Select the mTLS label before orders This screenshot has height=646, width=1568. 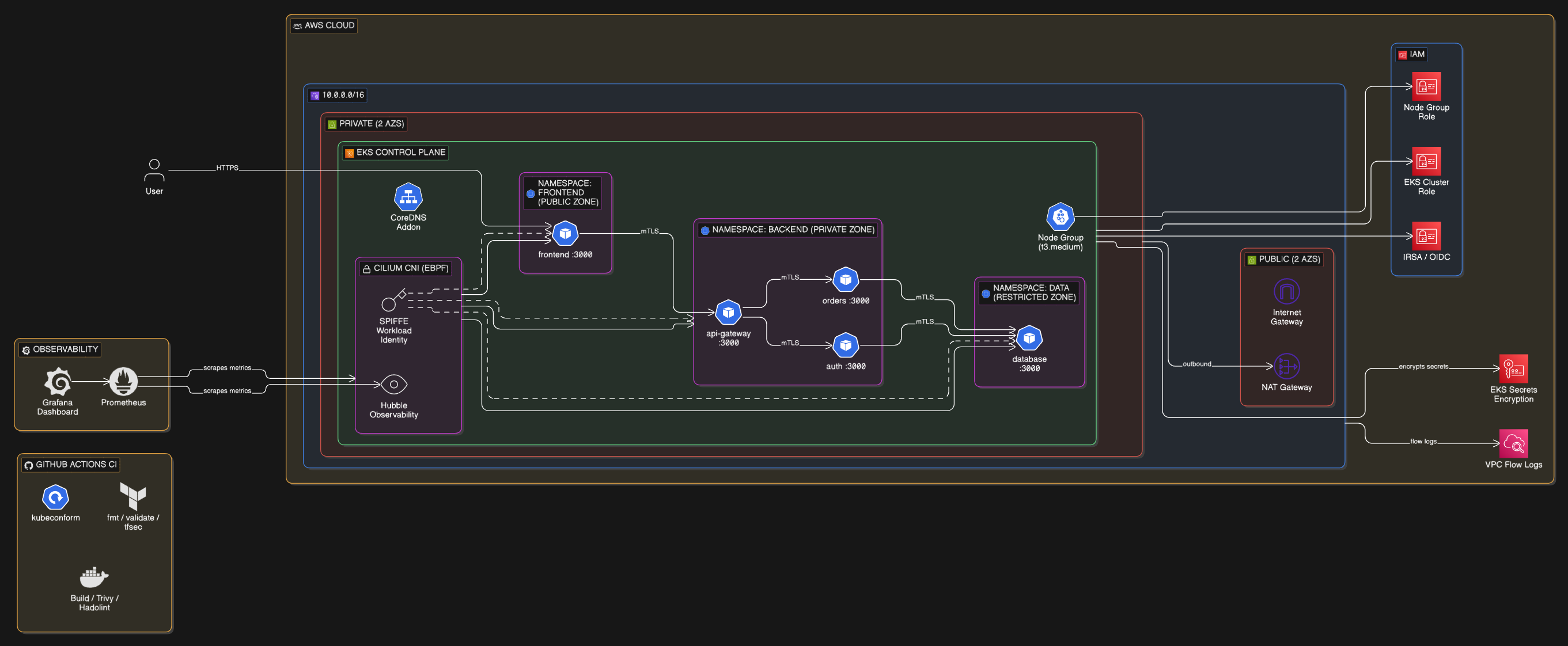tap(790, 278)
